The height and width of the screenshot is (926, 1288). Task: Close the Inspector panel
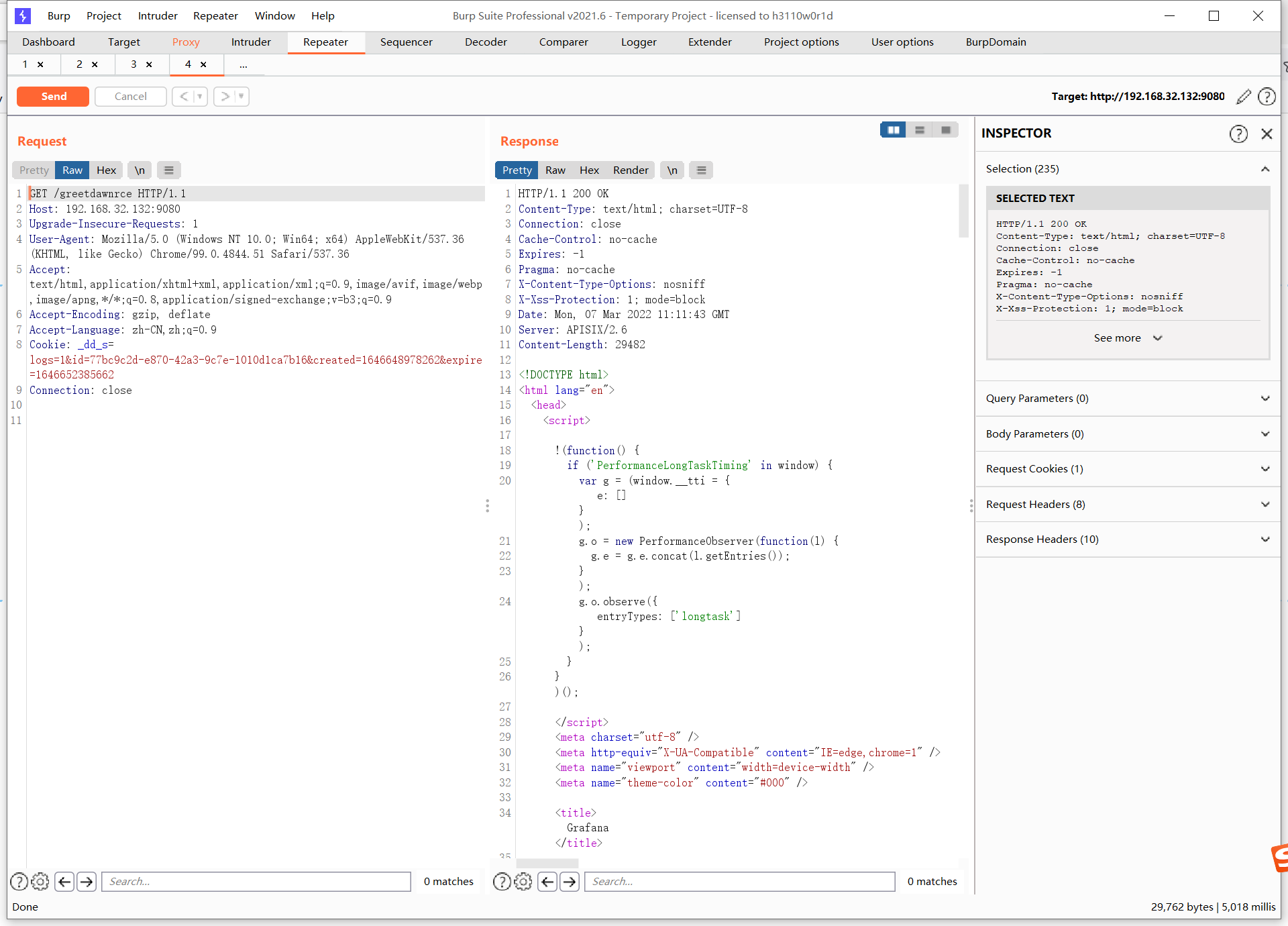click(x=1267, y=134)
